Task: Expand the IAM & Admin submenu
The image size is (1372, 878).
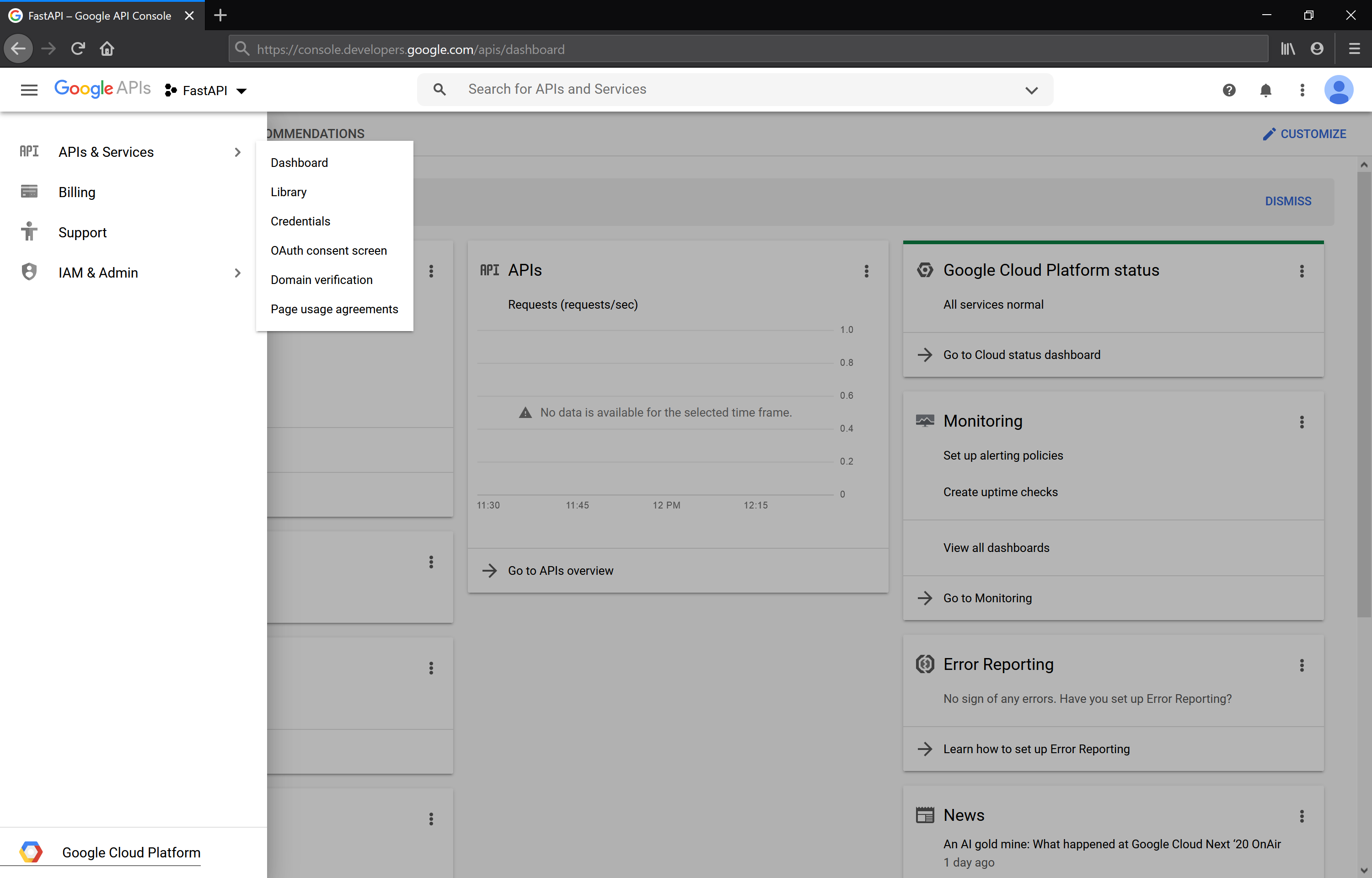Action: (x=237, y=273)
